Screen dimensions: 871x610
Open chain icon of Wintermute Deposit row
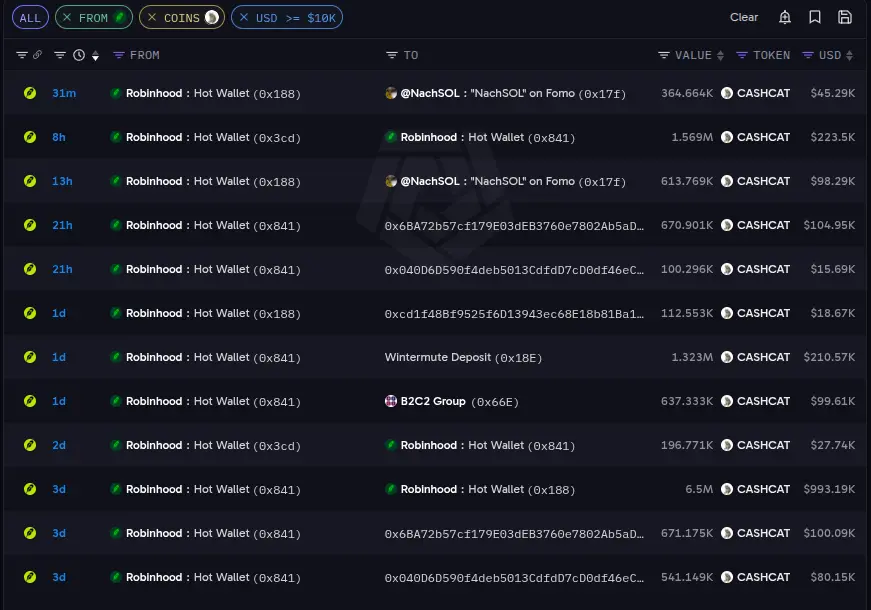30,357
